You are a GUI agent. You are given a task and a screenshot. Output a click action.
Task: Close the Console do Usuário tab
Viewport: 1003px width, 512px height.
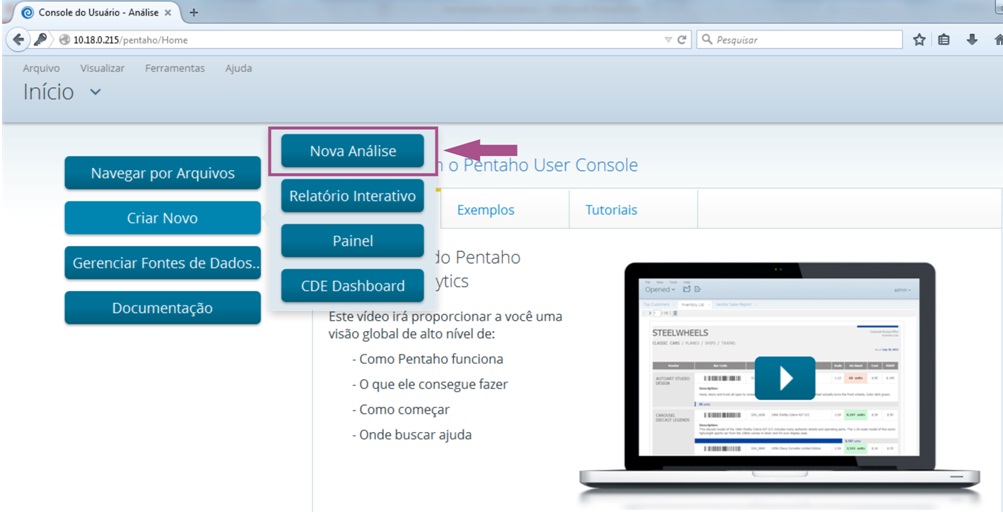168,12
